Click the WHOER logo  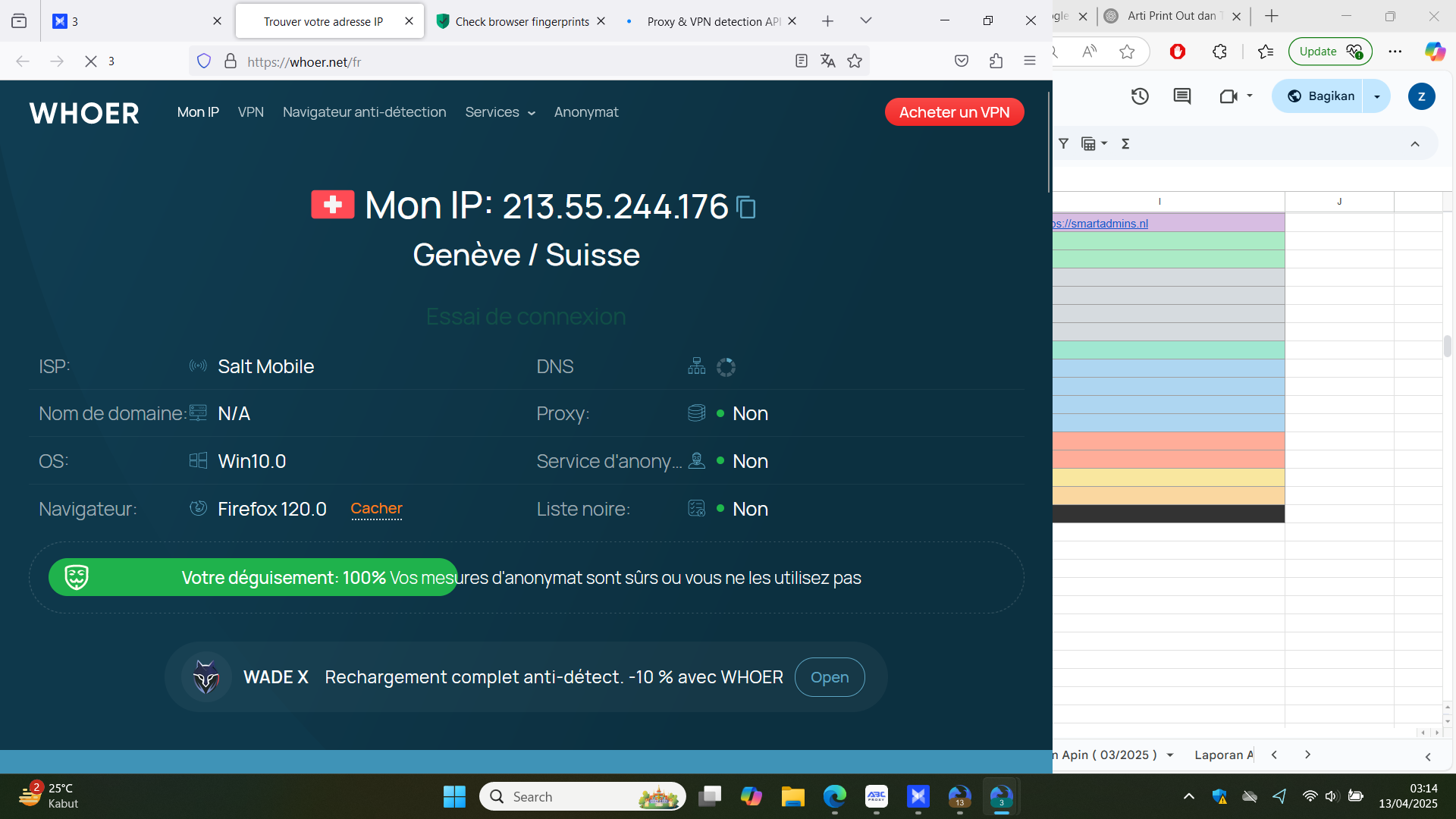click(x=84, y=113)
